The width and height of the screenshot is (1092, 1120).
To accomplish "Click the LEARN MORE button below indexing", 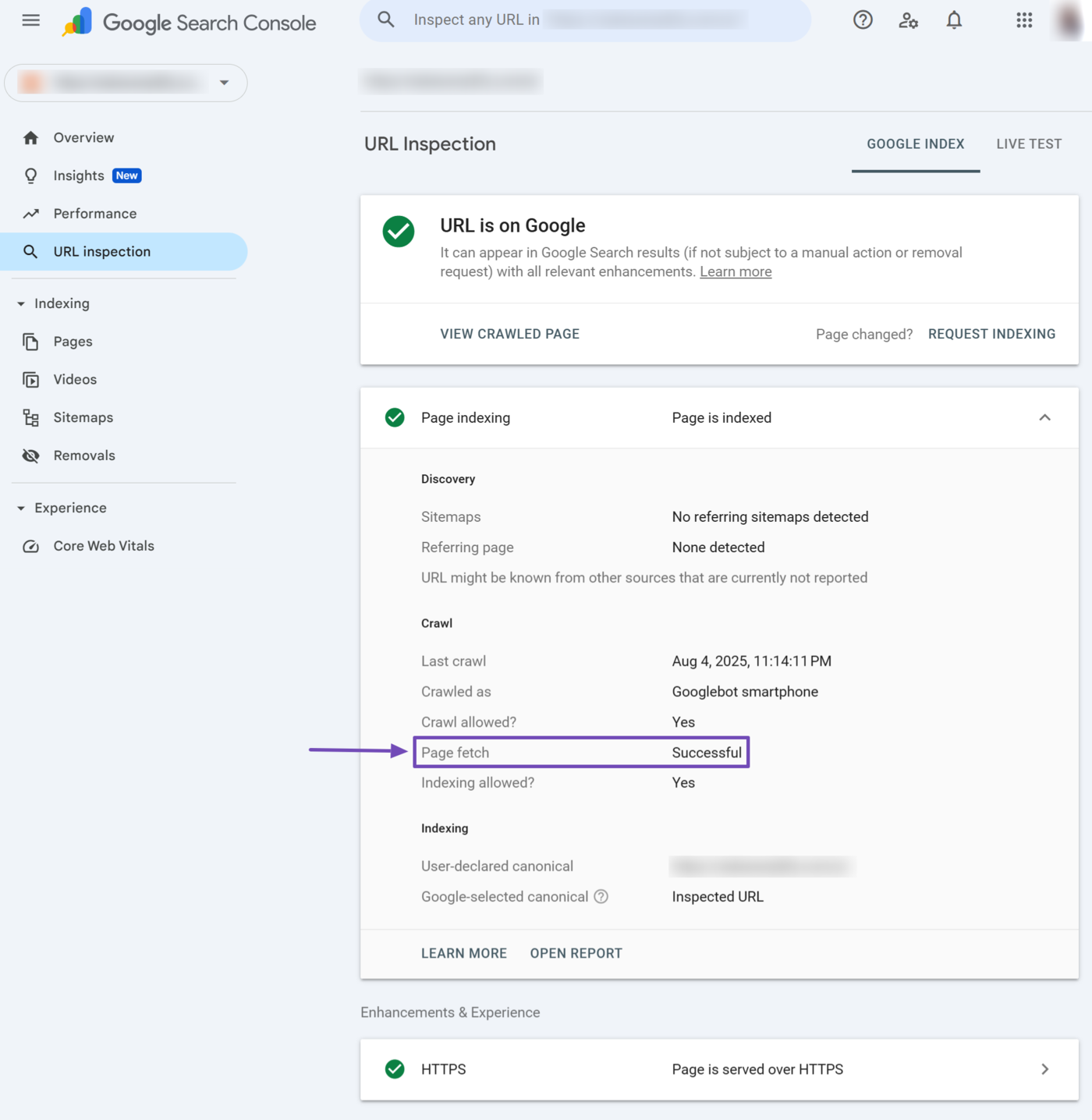I will (x=464, y=953).
